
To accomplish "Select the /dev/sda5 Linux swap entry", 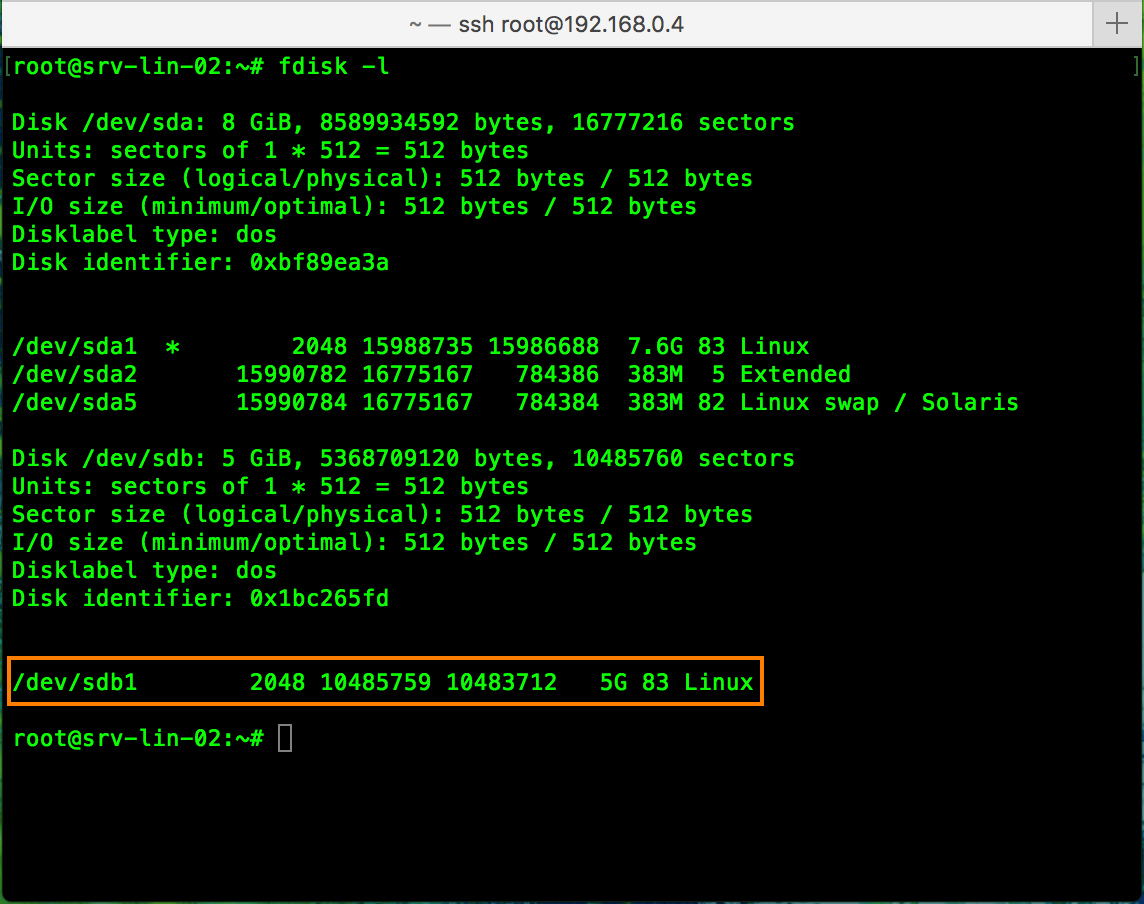I will point(500,402).
